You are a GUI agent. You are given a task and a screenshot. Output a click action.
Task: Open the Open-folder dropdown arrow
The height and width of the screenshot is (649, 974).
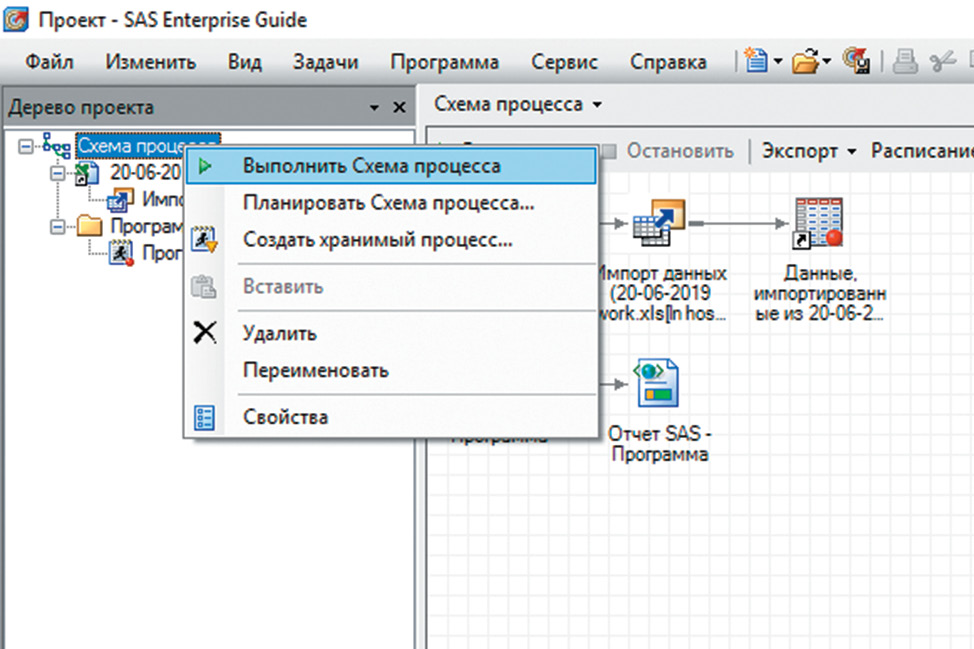pos(826,61)
